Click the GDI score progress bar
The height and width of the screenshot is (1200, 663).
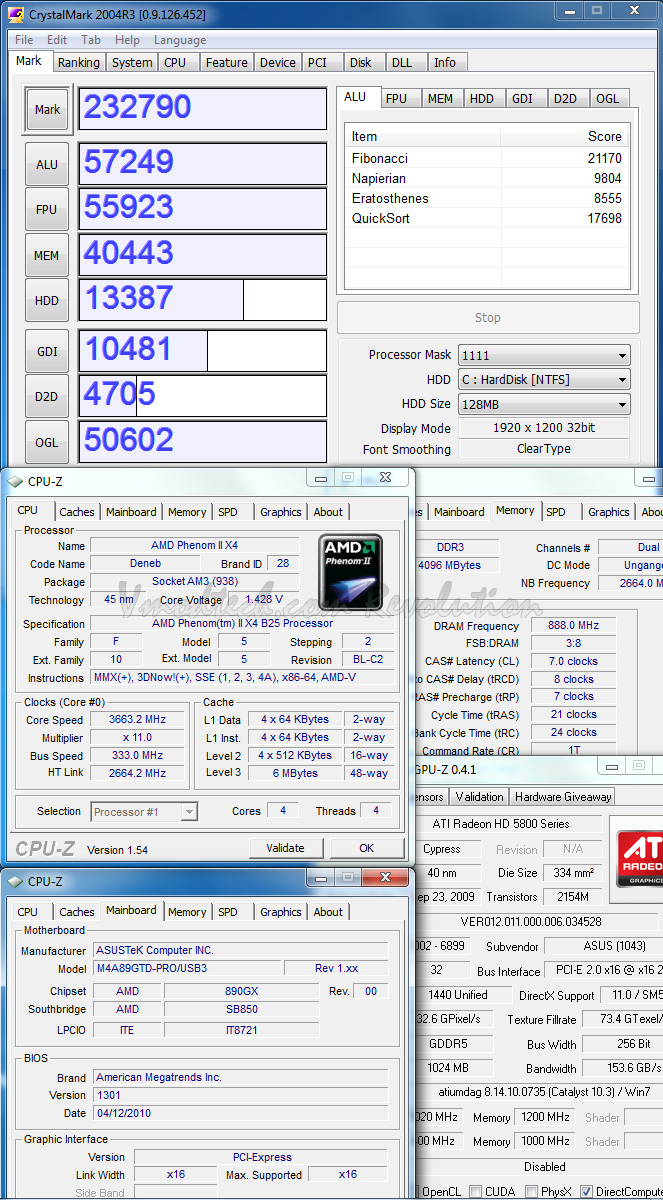[x=203, y=351]
